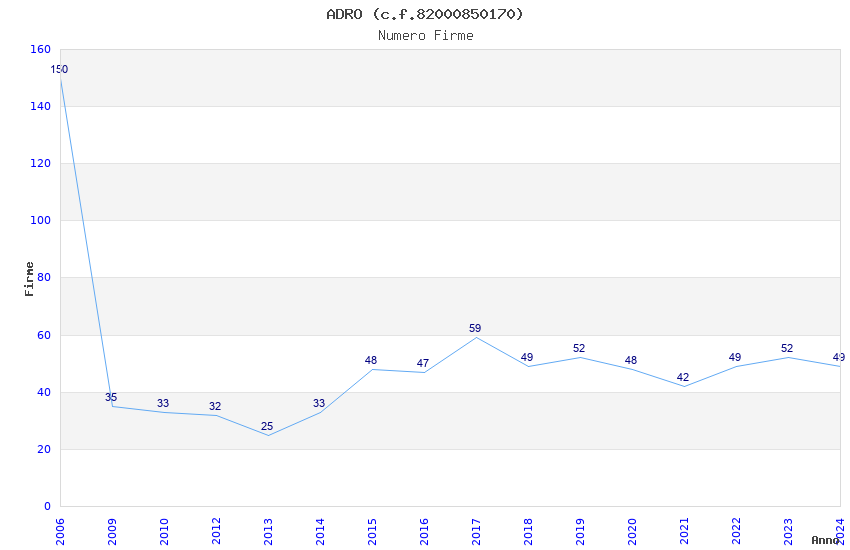This screenshot has height=550, width=850.
Task: Click the x-axis year label 2010
Action: coord(164,532)
